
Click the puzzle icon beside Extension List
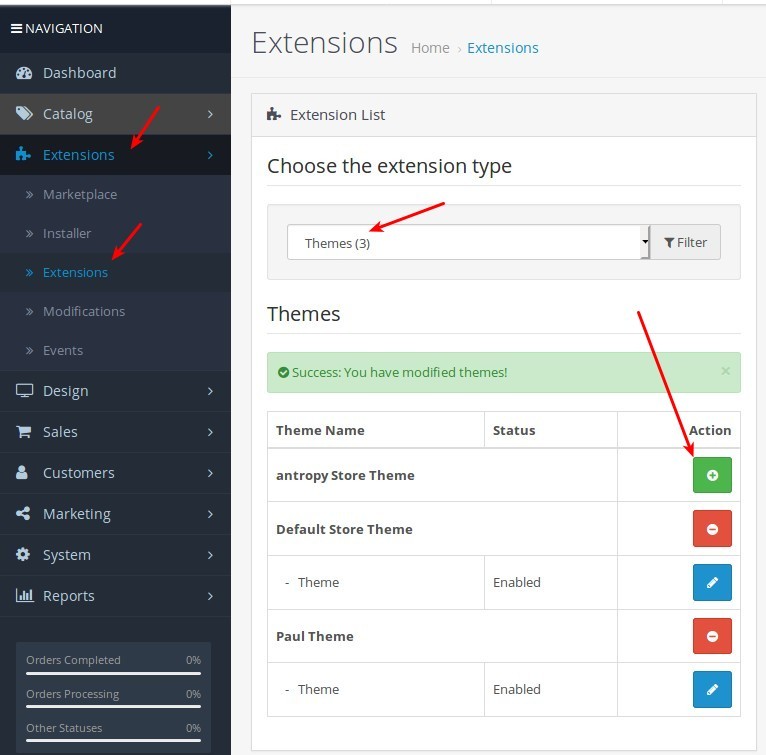(x=274, y=114)
